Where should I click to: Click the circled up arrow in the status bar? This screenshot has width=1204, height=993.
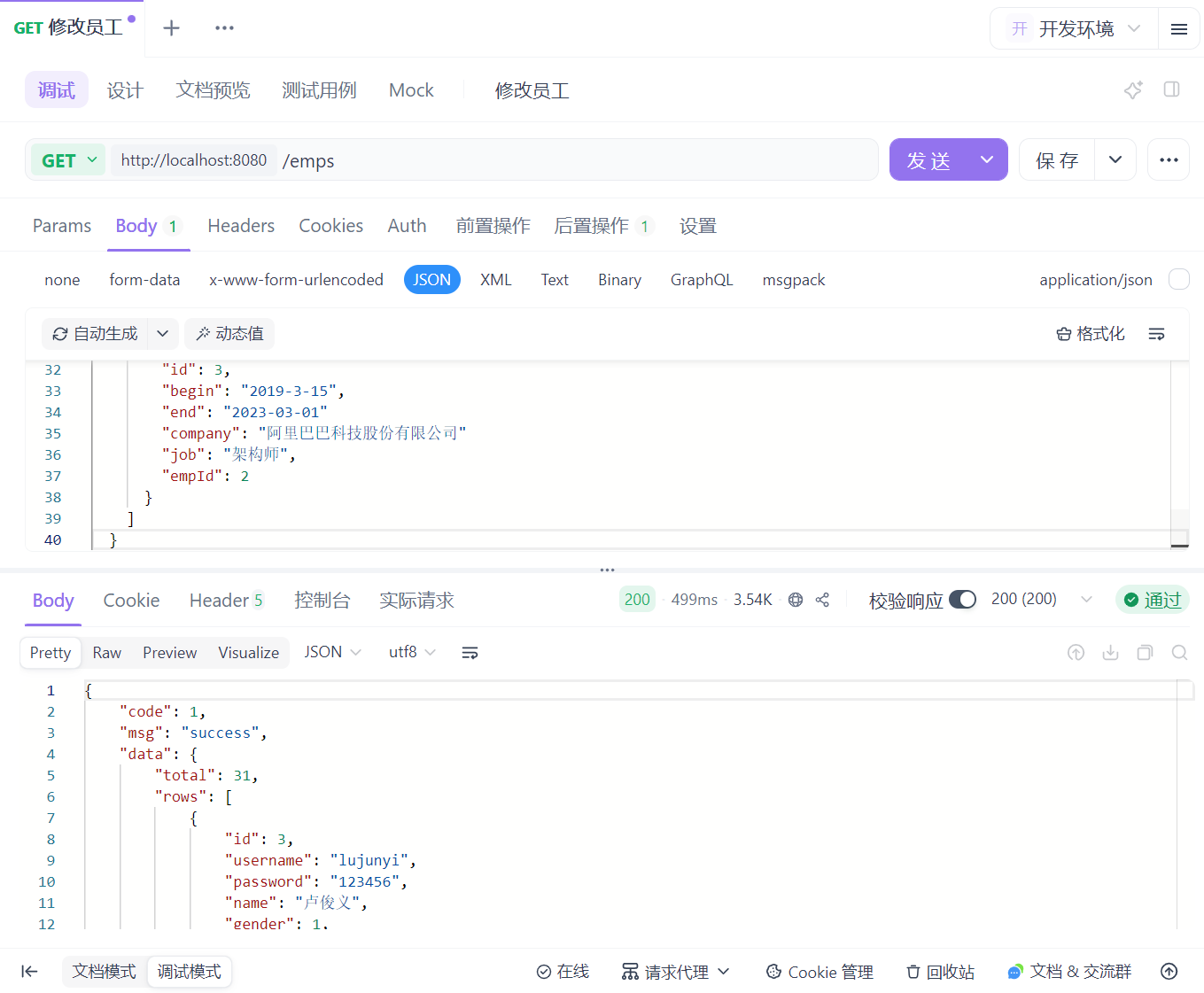coord(1169,972)
